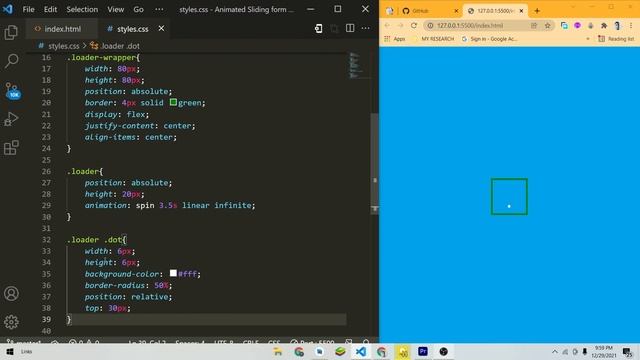The image size is (640, 360).
Task: Open File Explorer from the taskbar
Action: 278,351
